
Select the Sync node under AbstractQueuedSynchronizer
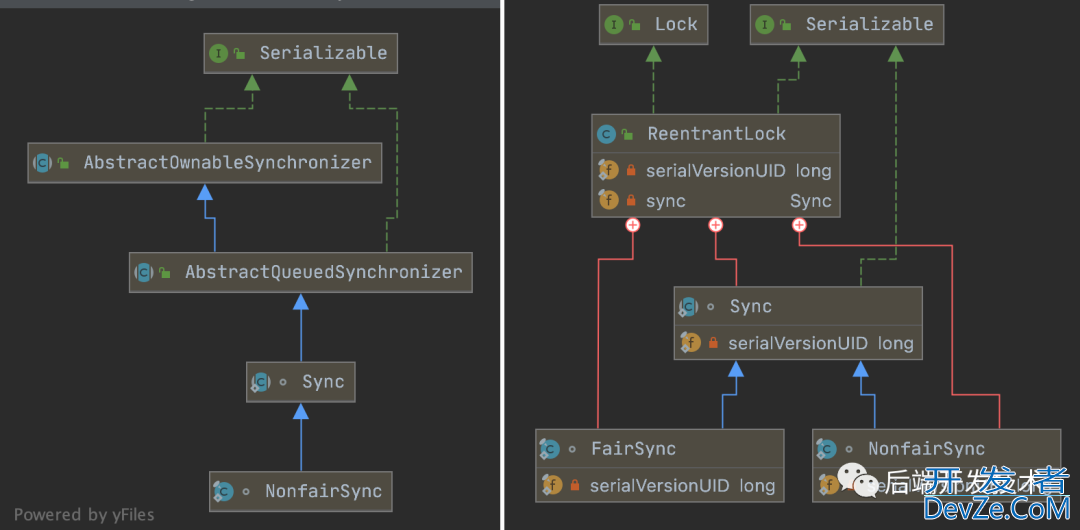pos(300,382)
